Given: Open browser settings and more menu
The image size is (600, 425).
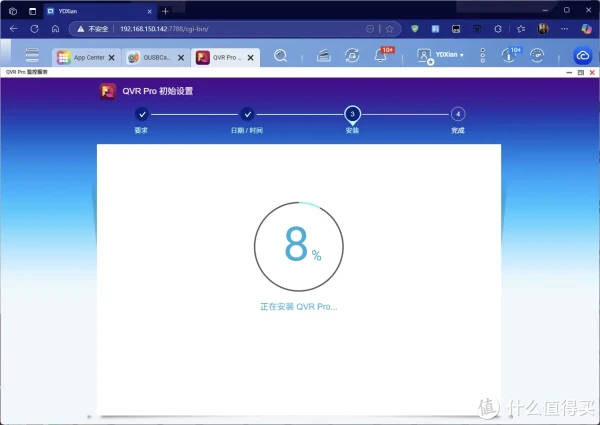Looking at the screenshot, I should [x=564, y=29].
